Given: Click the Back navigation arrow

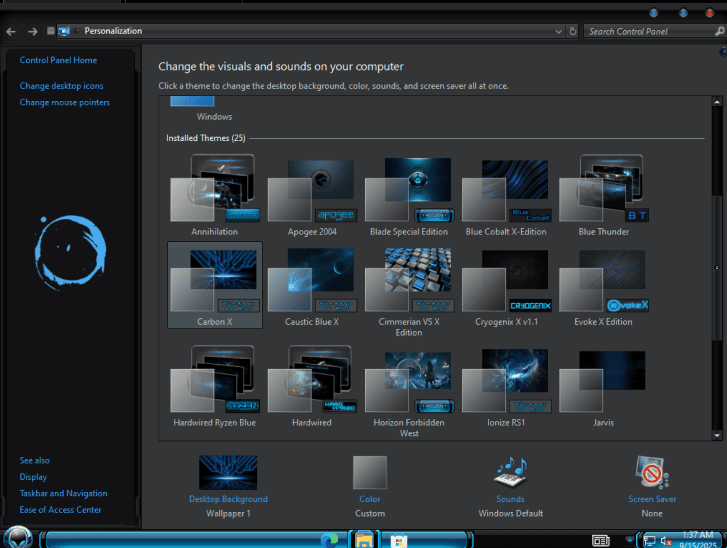Looking at the screenshot, I should tap(10, 31).
